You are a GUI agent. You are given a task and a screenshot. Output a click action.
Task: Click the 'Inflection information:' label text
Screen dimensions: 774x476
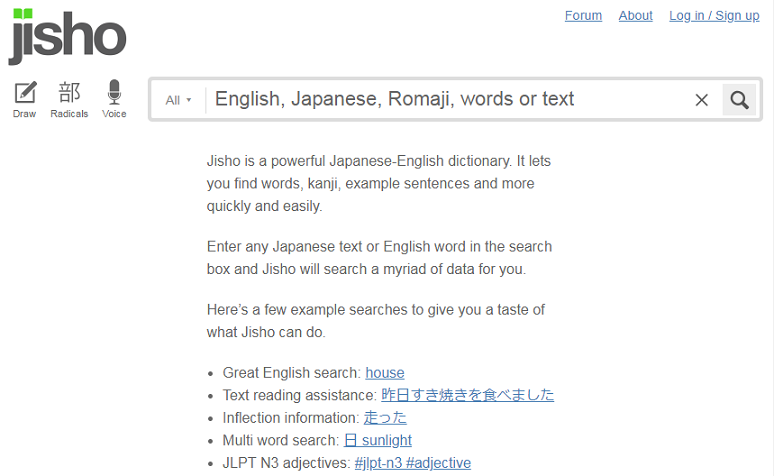[x=291, y=418]
